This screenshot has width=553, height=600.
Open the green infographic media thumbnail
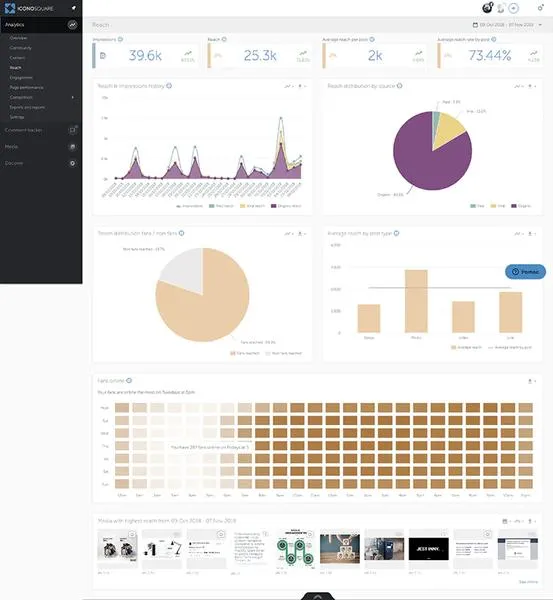[x=295, y=548]
